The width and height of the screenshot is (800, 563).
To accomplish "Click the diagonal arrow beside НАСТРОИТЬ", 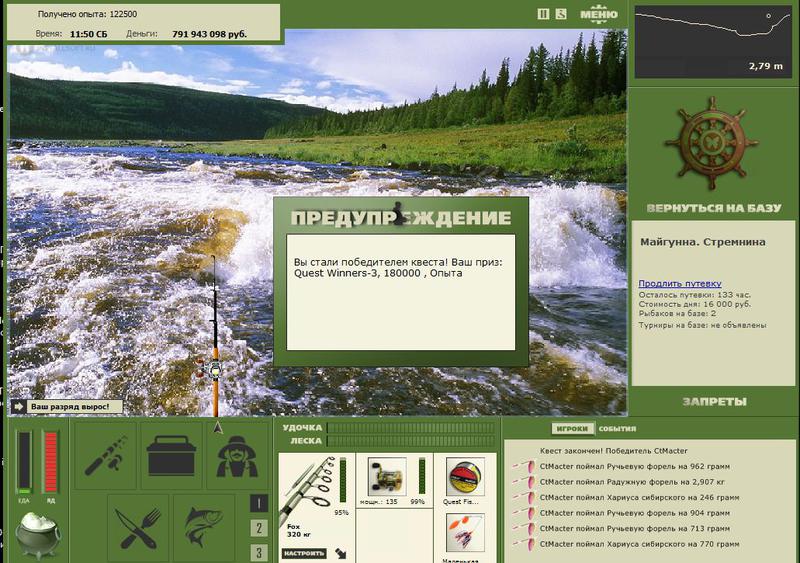I will click(x=341, y=553).
